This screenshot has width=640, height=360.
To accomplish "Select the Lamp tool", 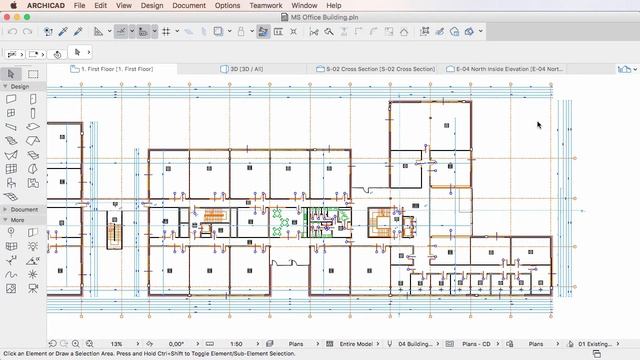I will click(x=33, y=246).
